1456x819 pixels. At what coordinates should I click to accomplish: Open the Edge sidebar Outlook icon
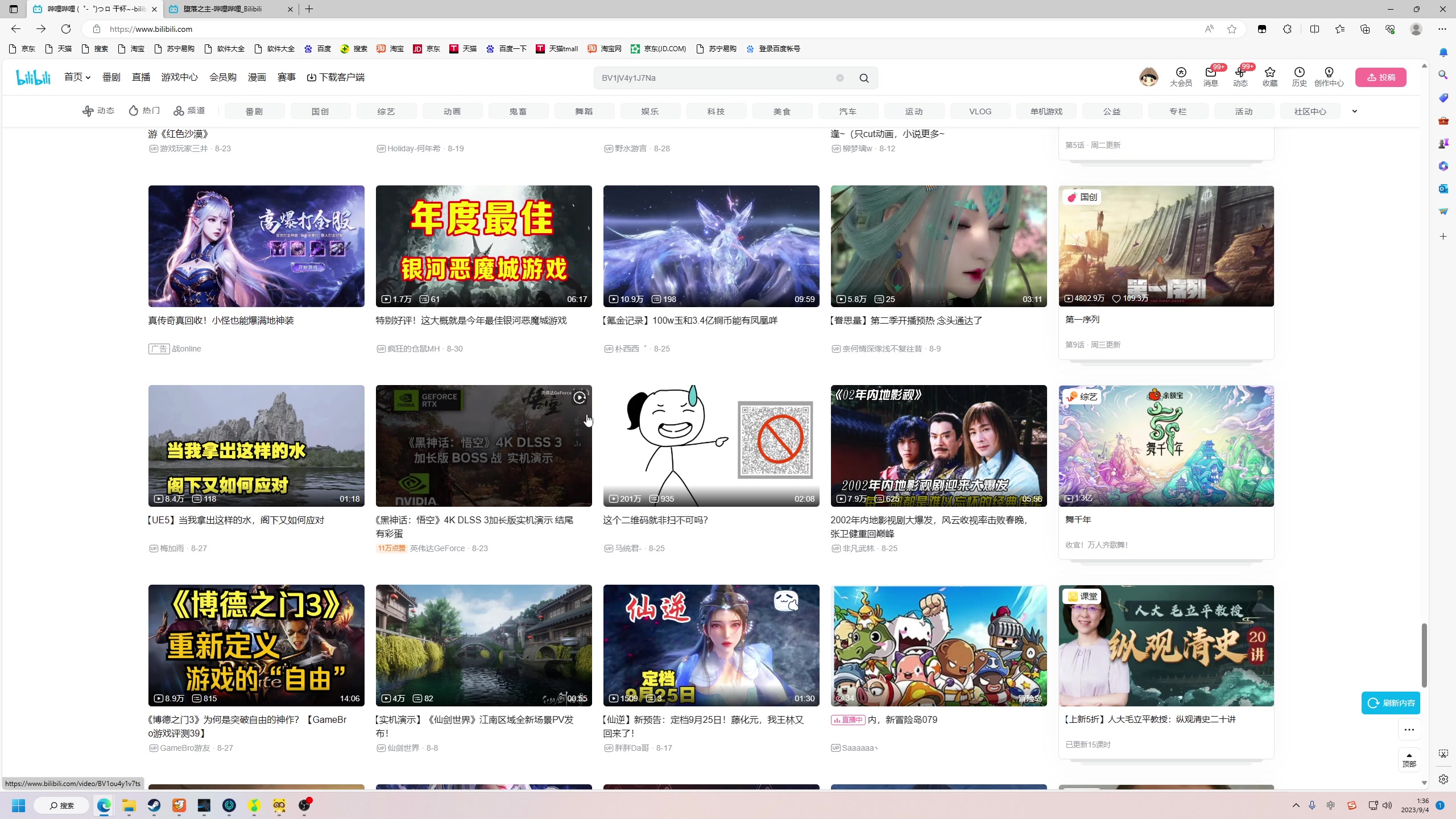1443,189
